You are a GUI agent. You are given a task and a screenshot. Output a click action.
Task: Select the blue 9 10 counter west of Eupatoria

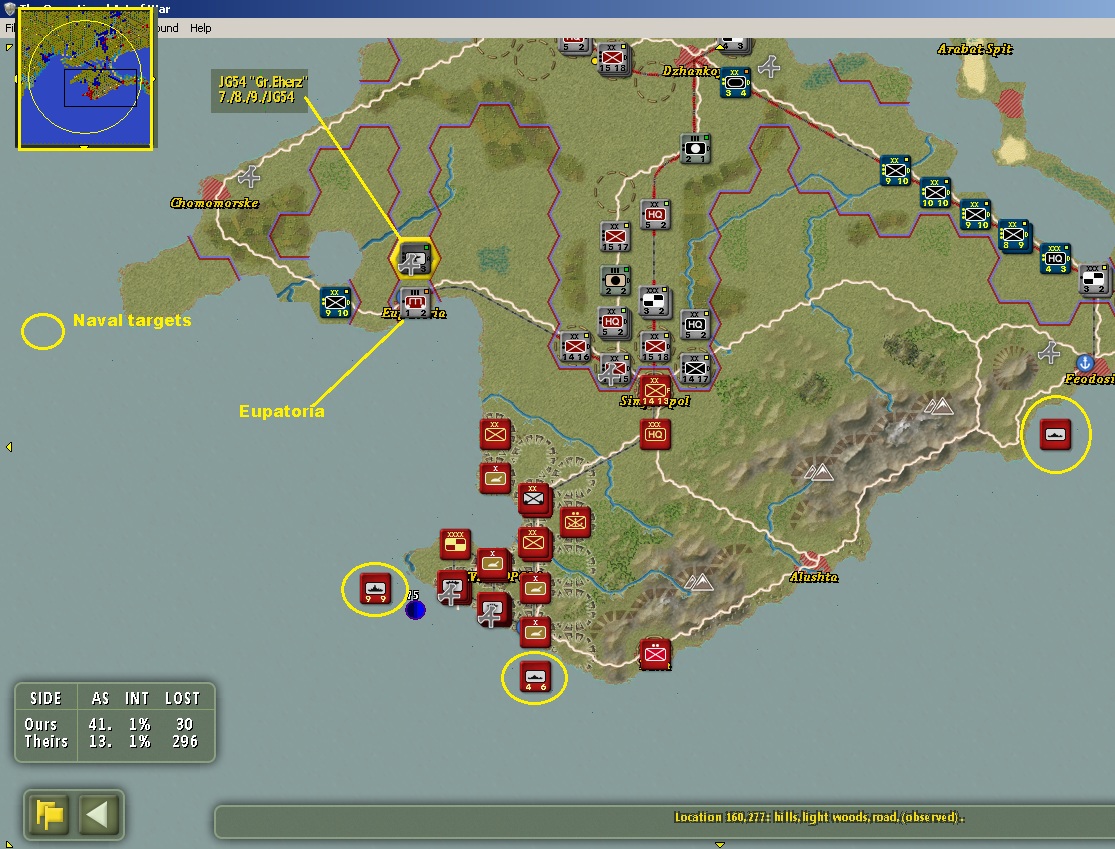click(335, 303)
